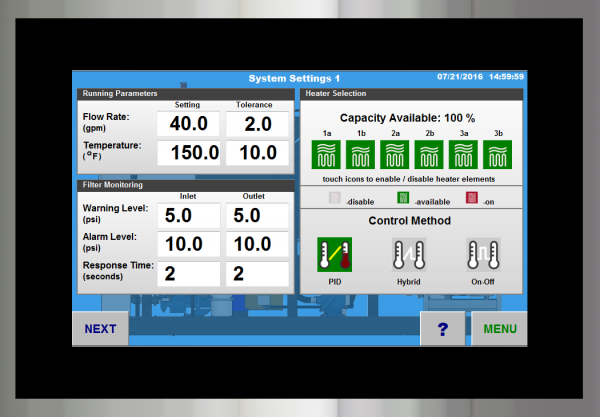Select On-Off control method icon
The width and height of the screenshot is (600, 417).
point(483,254)
